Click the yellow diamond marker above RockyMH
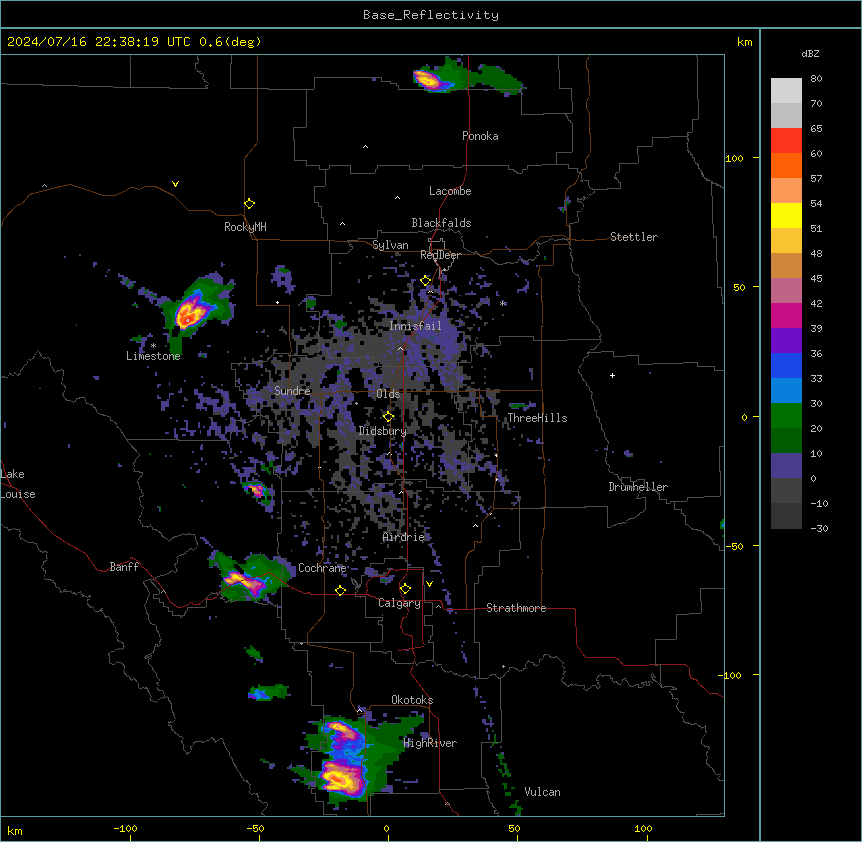This screenshot has height=842, width=862. pos(249,204)
